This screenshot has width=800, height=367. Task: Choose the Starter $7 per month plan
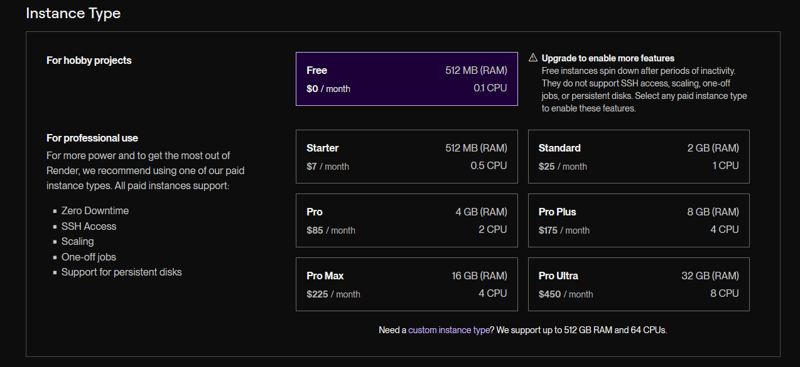(407, 157)
